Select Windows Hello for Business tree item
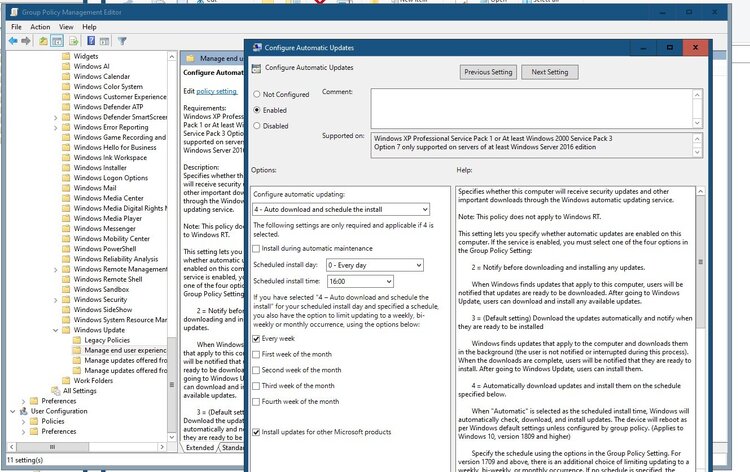The image size is (750, 472). tap(115, 147)
